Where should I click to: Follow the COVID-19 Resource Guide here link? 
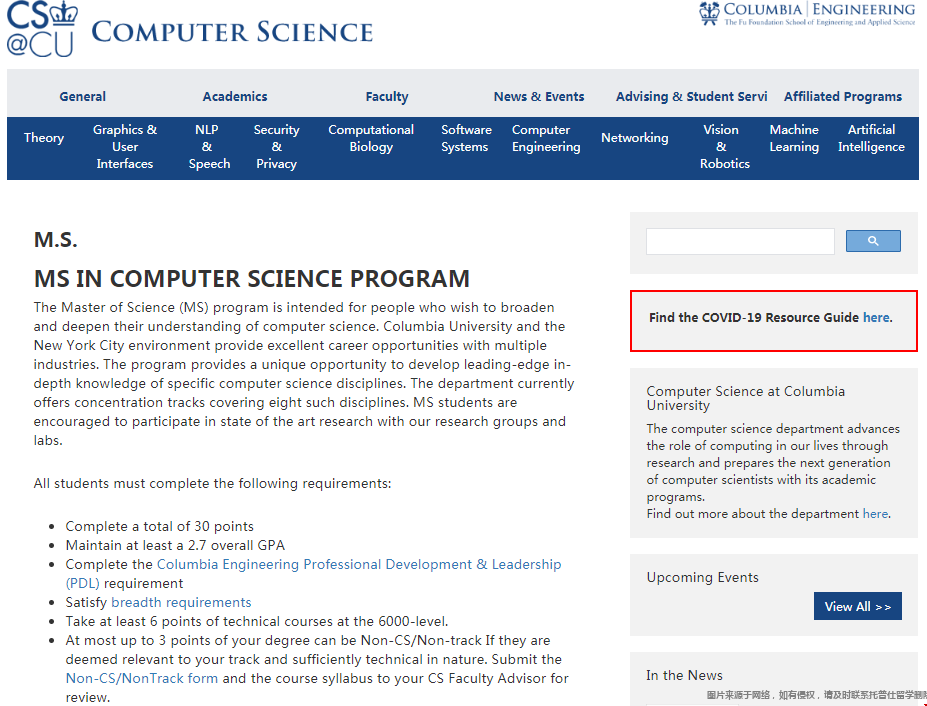click(x=876, y=318)
